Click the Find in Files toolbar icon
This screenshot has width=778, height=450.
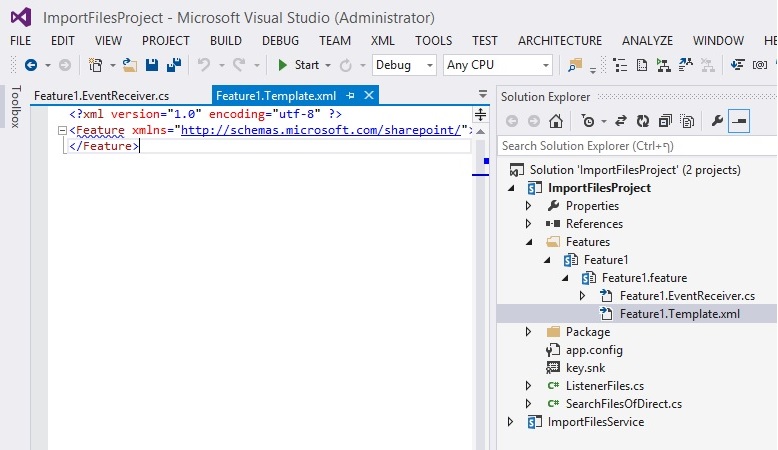pyautogui.click(x=575, y=65)
